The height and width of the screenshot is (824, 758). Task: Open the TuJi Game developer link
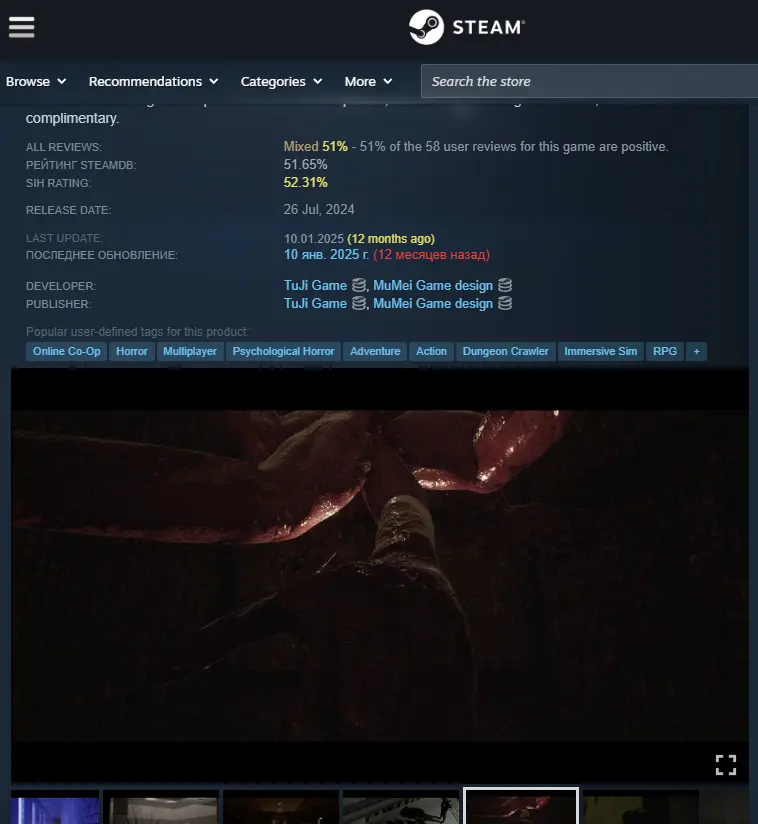coord(315,285)
